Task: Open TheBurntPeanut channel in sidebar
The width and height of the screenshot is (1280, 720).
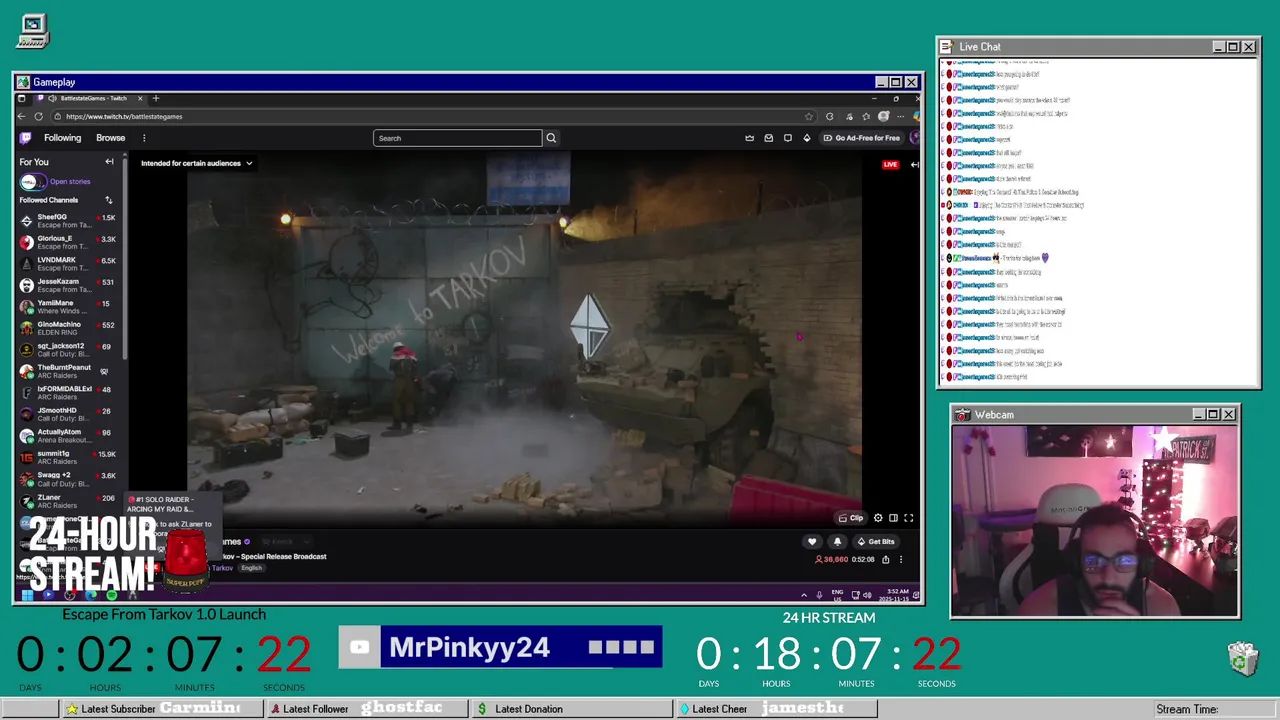Action: tap(68, 371)
